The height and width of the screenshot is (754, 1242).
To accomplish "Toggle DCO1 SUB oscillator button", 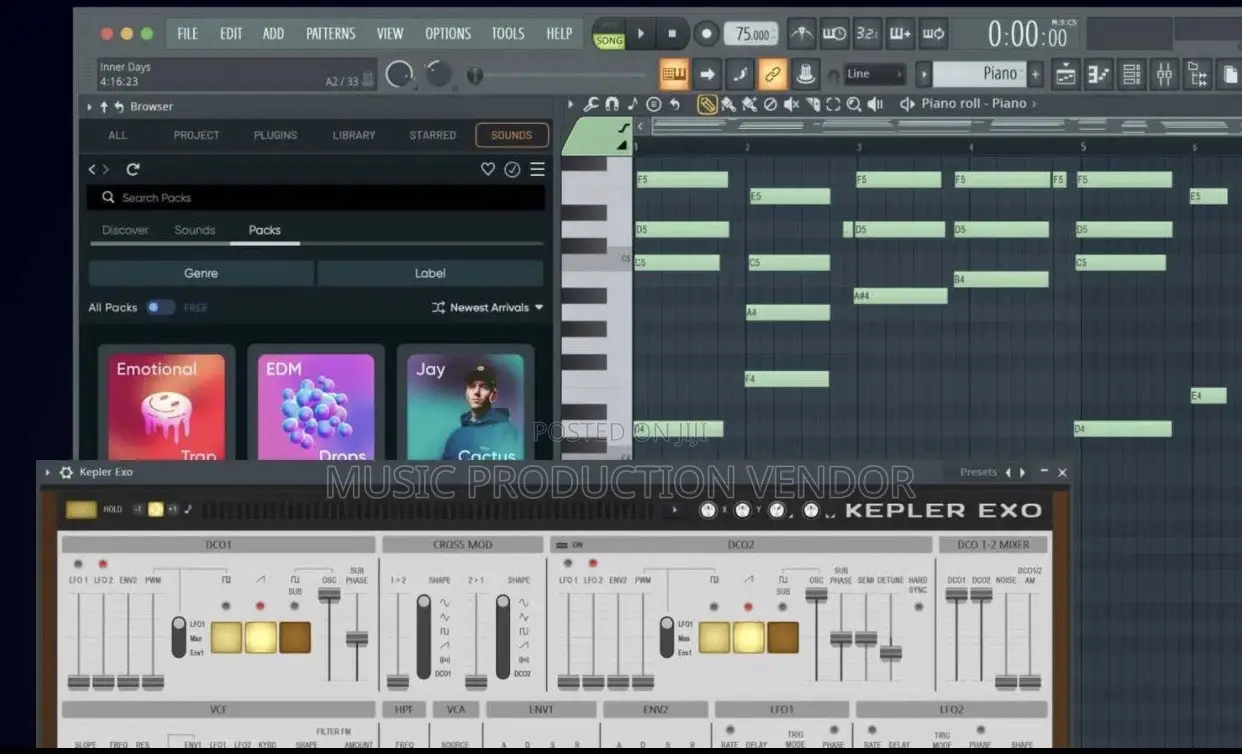I will [x=295, y=637].
